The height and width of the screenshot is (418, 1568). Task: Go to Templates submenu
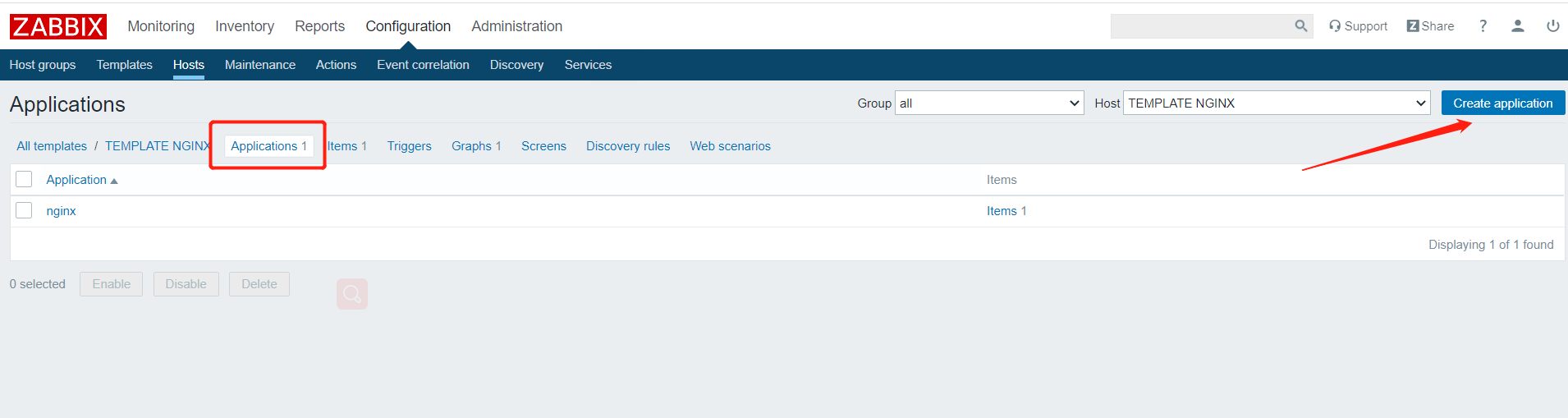(124, 65)
